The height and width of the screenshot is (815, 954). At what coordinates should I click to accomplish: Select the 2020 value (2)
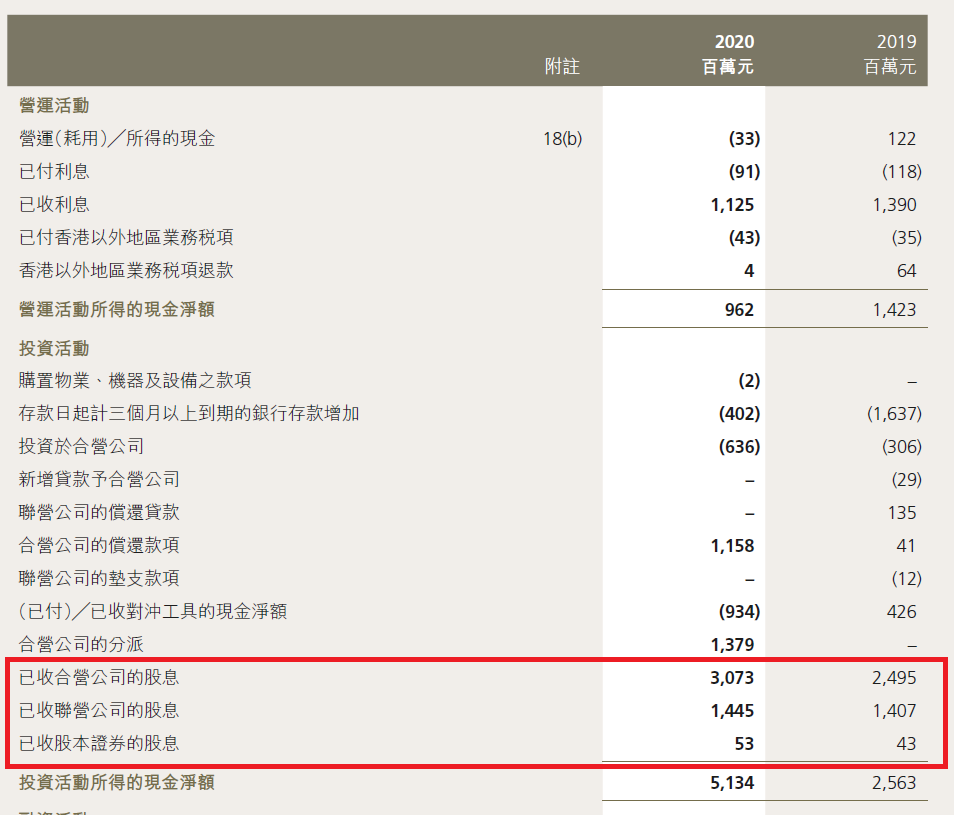point(749,381)
